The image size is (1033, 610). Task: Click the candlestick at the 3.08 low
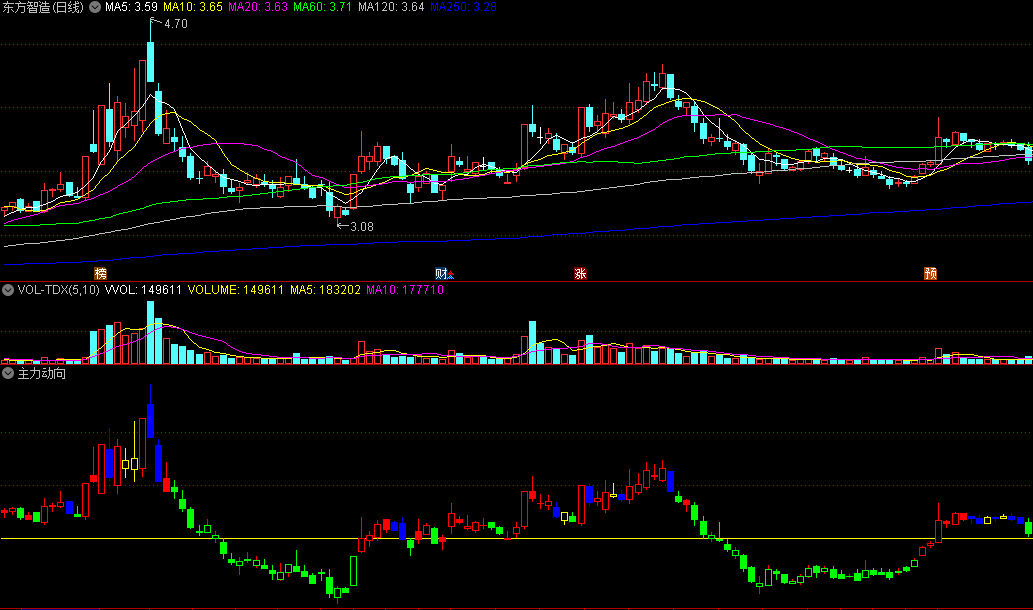click(337, 214)
